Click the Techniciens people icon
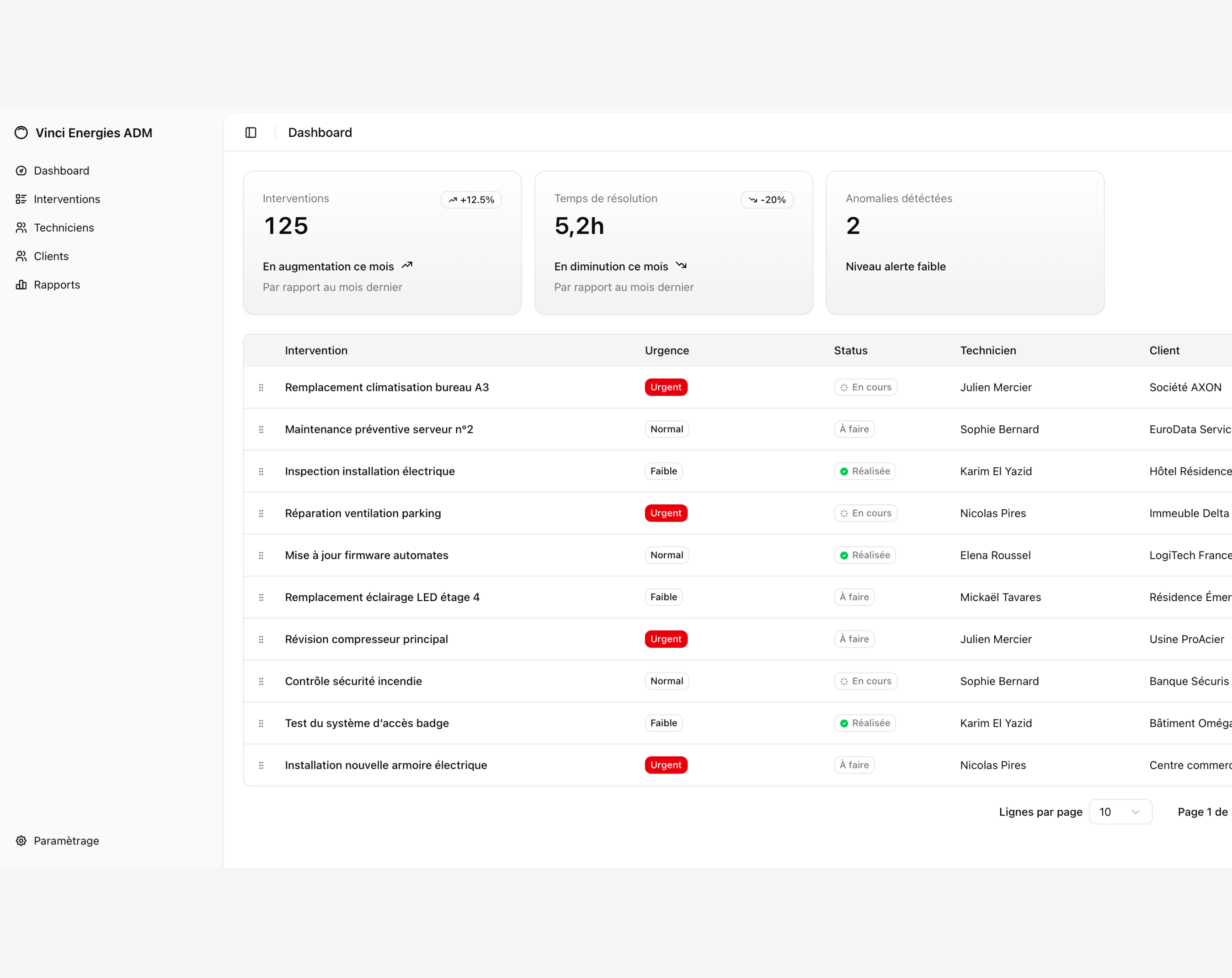Screen dimensions: 1232x978 21,228
